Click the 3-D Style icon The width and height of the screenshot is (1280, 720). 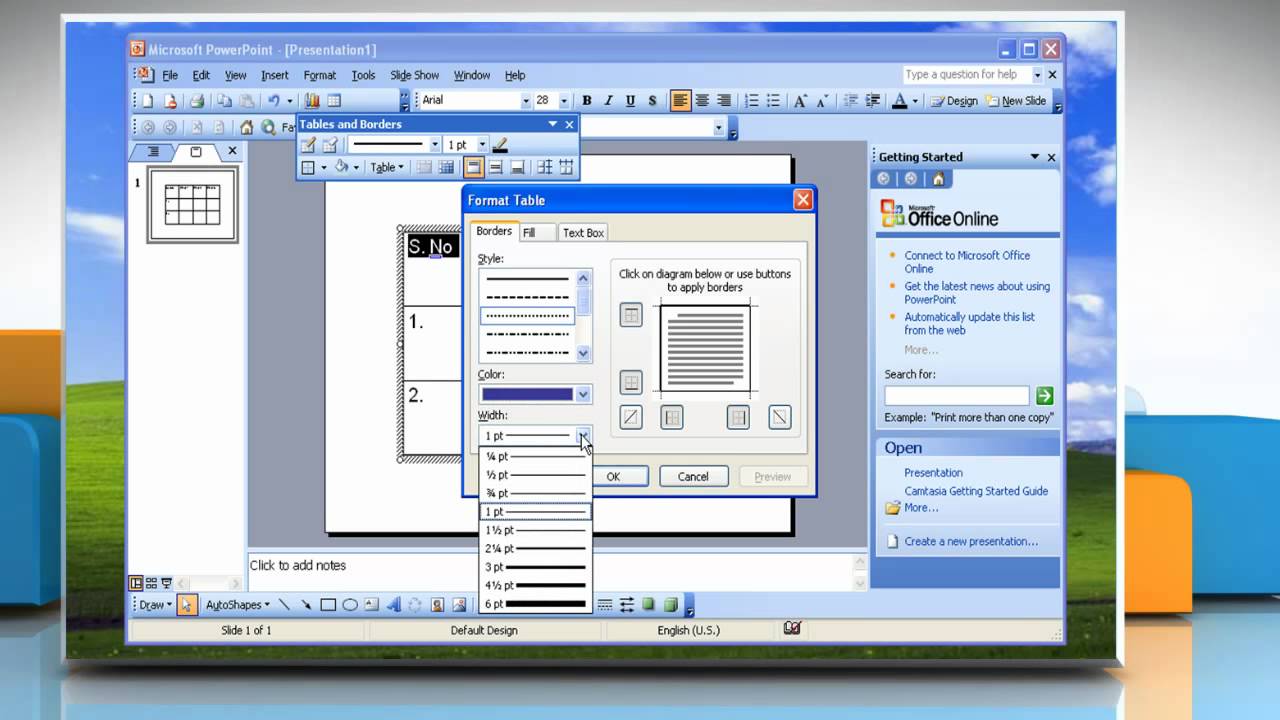(x=671, y=605)
